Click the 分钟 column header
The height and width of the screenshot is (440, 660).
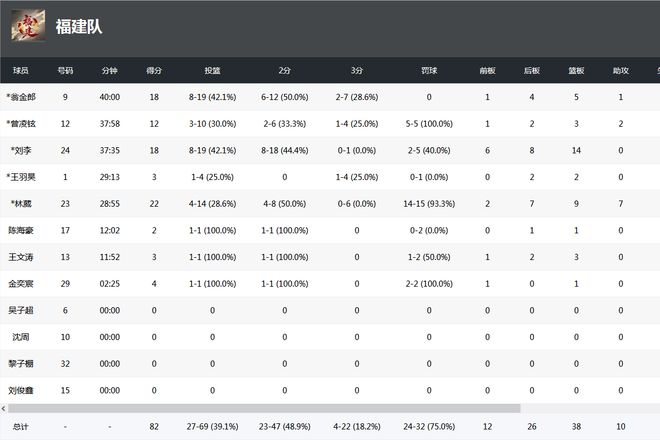(x=110, y=71)
